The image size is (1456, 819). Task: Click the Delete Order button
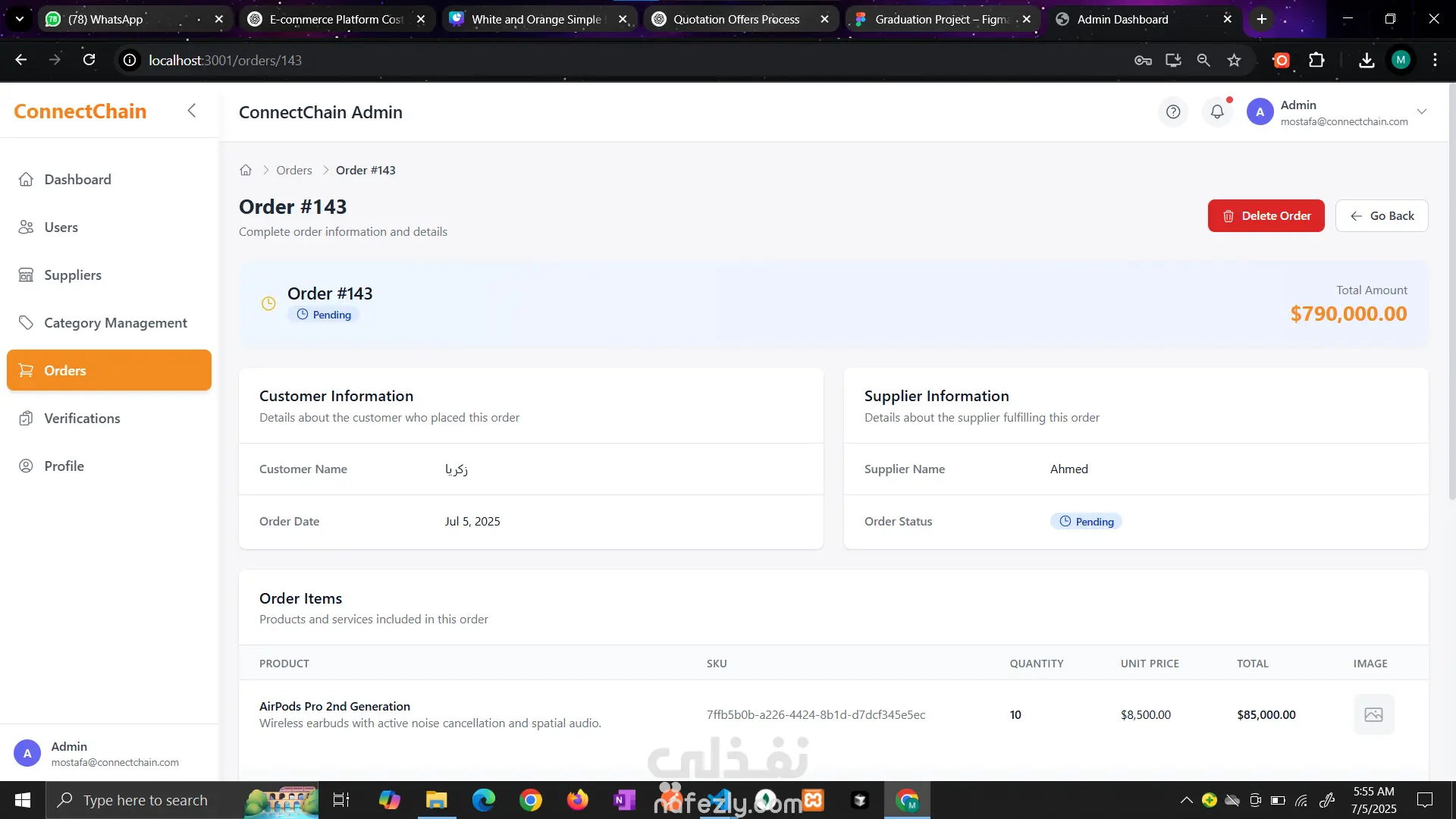1266,216
